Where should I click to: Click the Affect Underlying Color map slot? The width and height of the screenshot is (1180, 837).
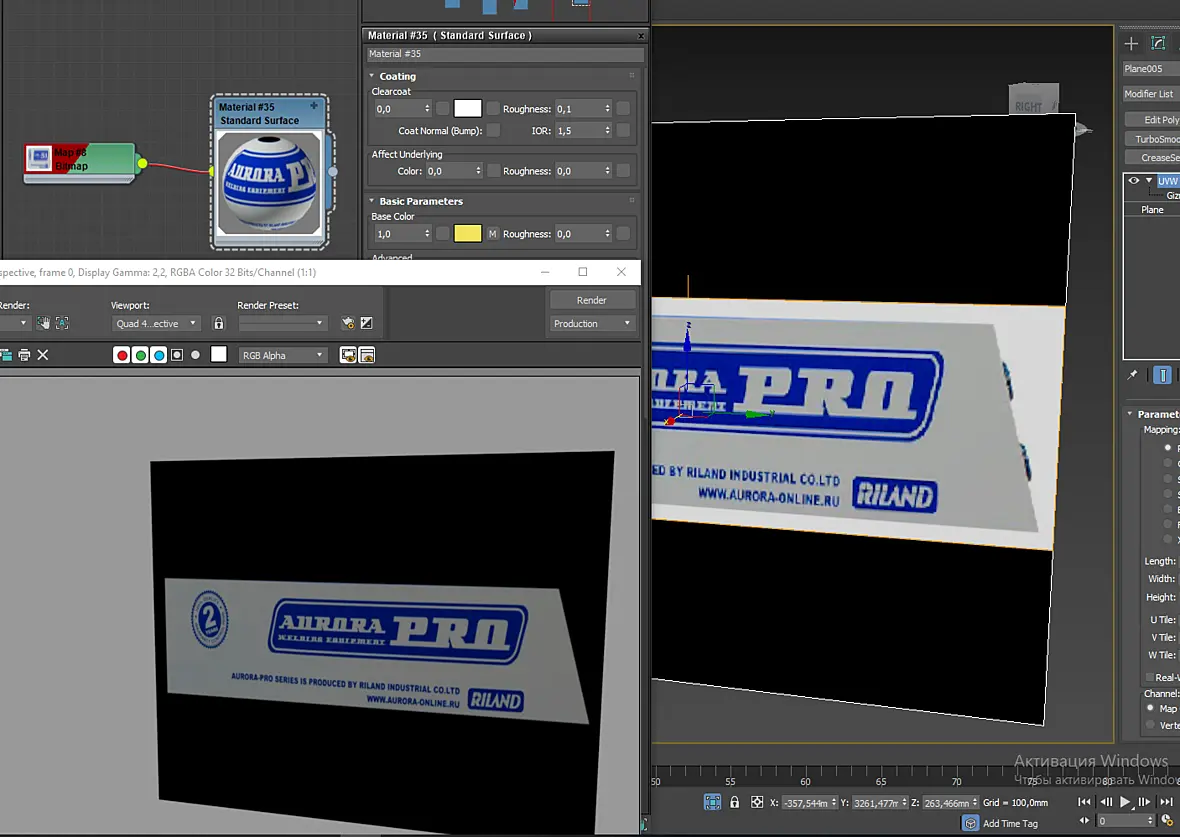(493, 171)
